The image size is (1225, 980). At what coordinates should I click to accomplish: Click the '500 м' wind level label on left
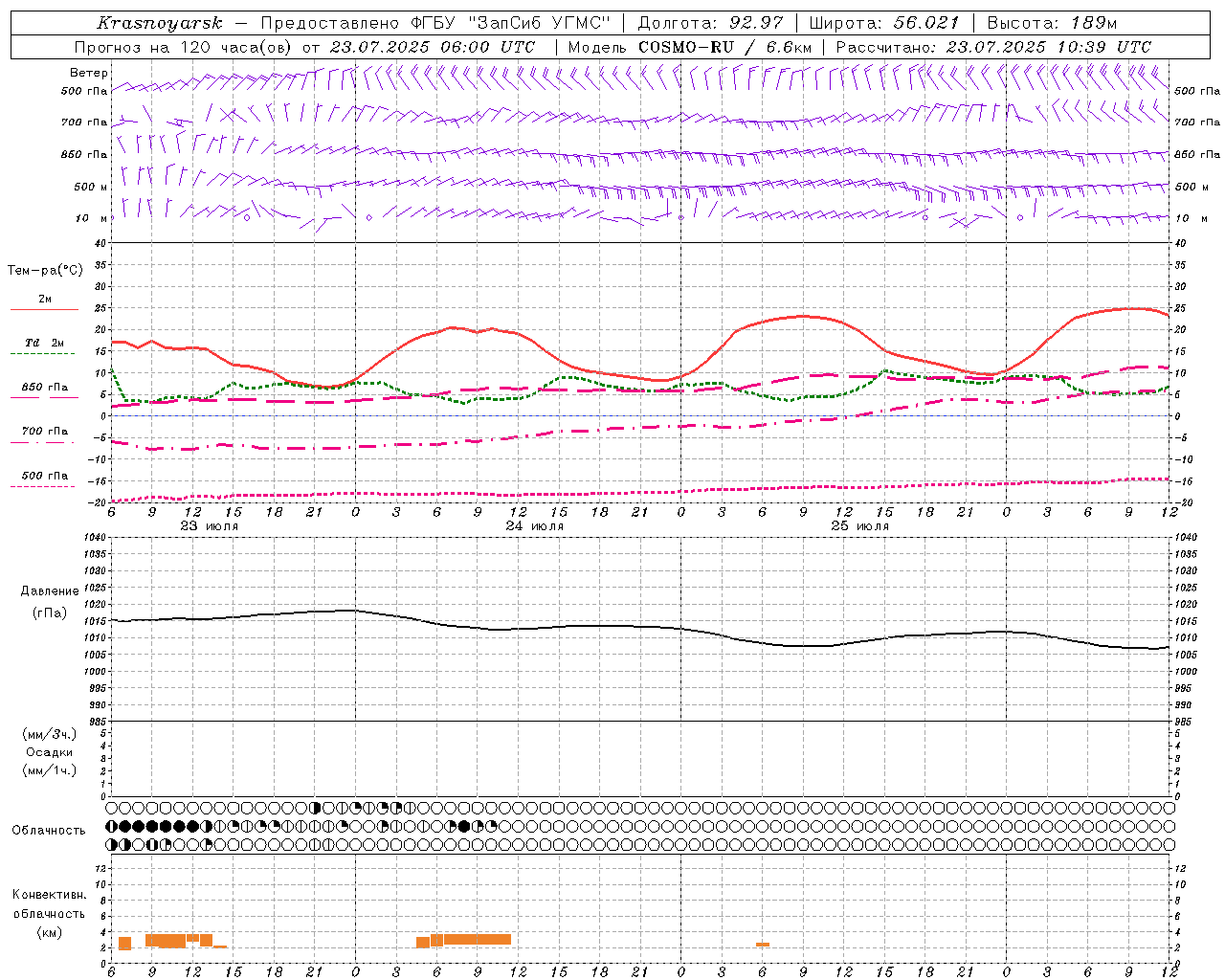click(x=91, y=187)
